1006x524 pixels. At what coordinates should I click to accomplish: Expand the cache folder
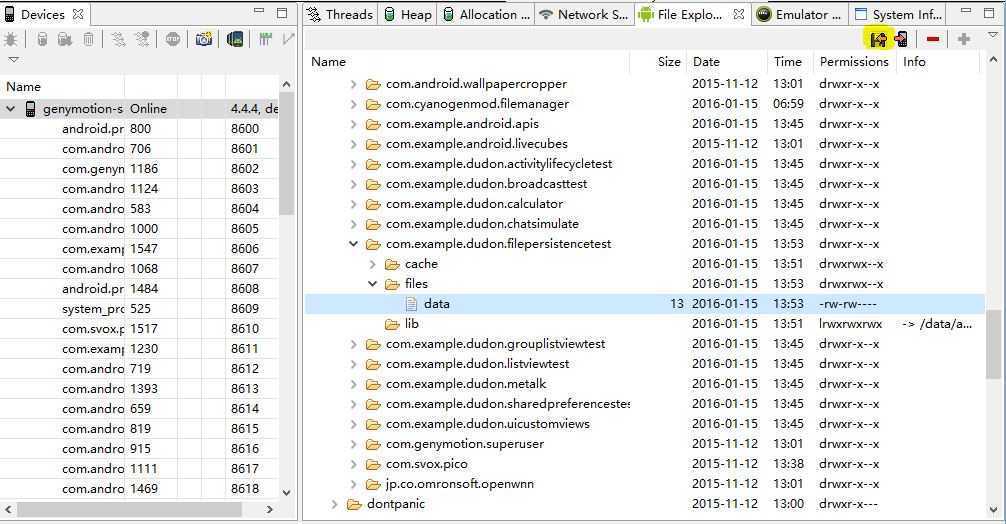click(372, 264)
